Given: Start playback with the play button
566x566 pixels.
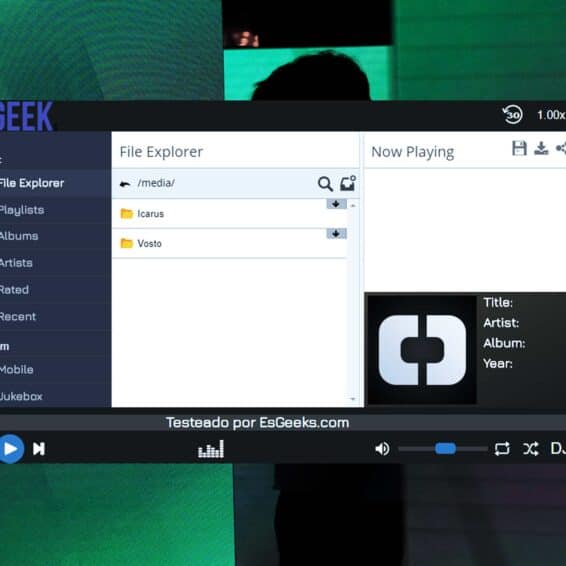Looking at the screenshot, I should tap(11, 449).
